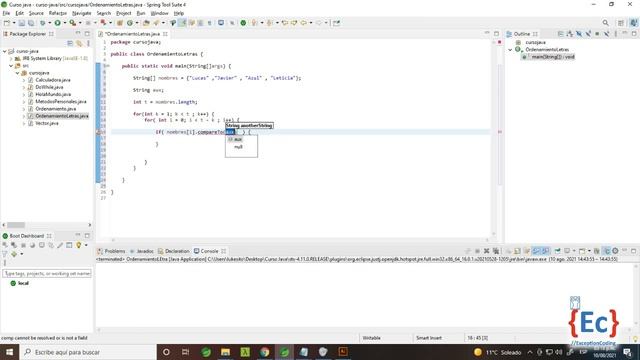Screen dimensions: 640x360
Task: Open the File menu
Action: [6, 13]
